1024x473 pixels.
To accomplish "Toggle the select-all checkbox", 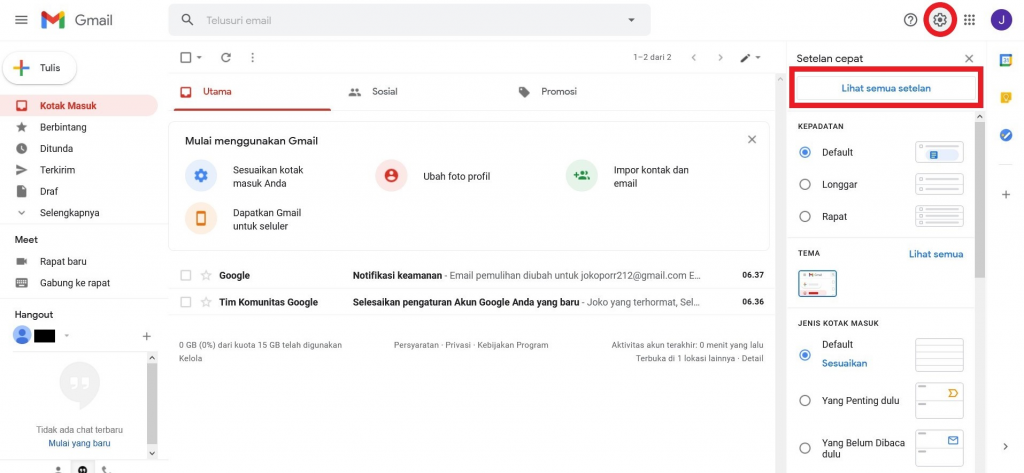I will (185, 57).
